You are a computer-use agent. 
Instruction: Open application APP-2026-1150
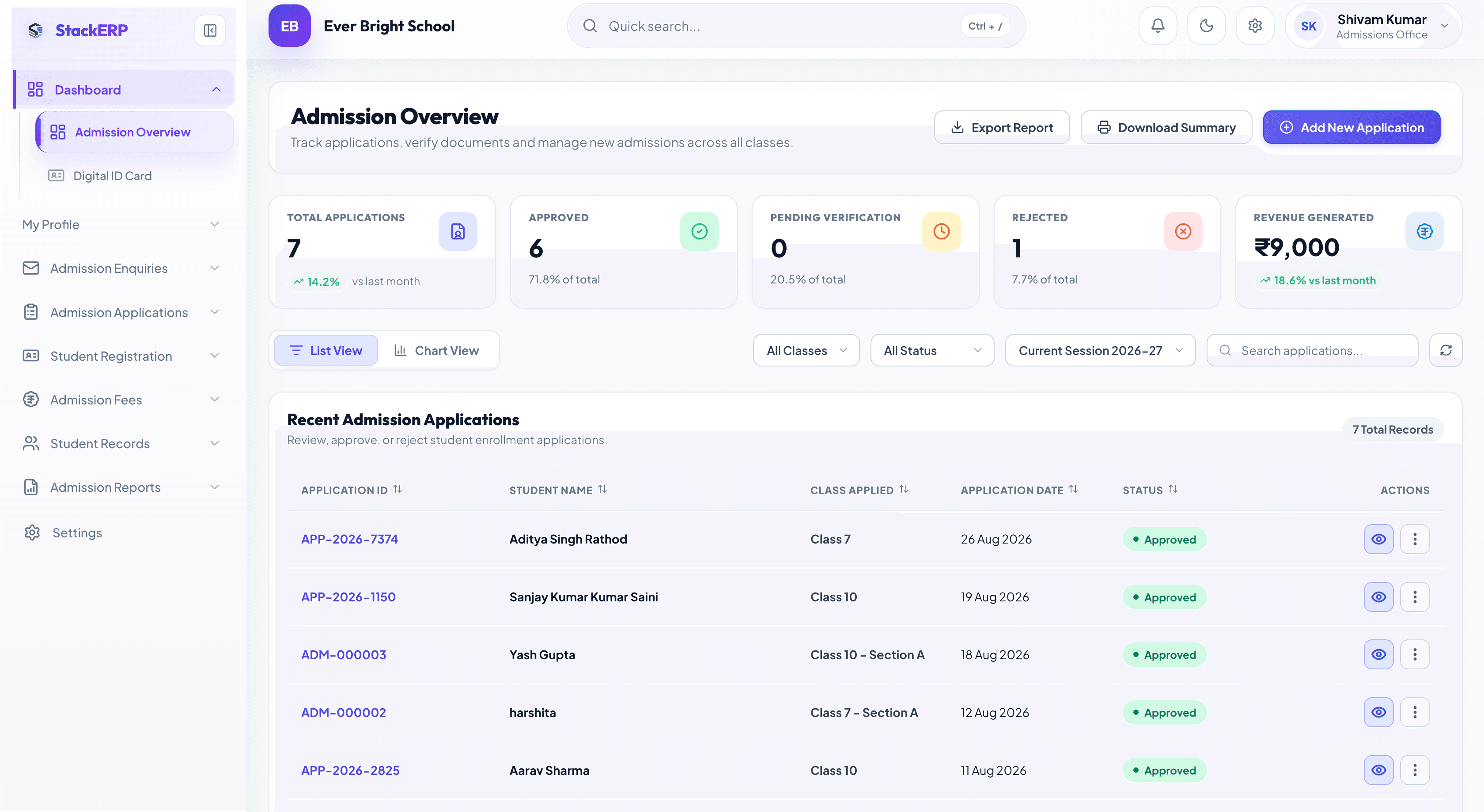click(x=348, y=597)
